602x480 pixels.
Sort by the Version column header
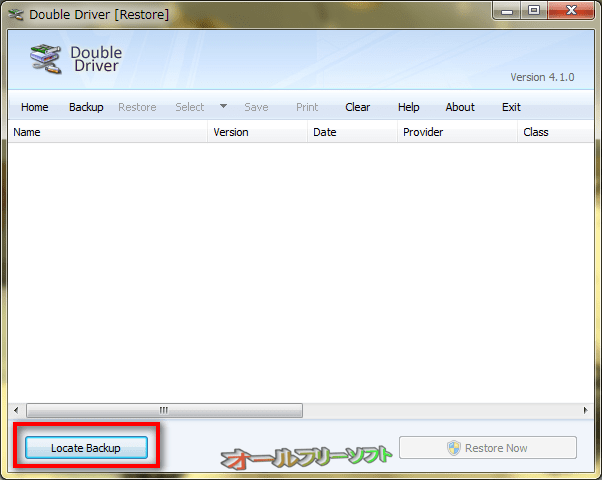pos(258,132)
